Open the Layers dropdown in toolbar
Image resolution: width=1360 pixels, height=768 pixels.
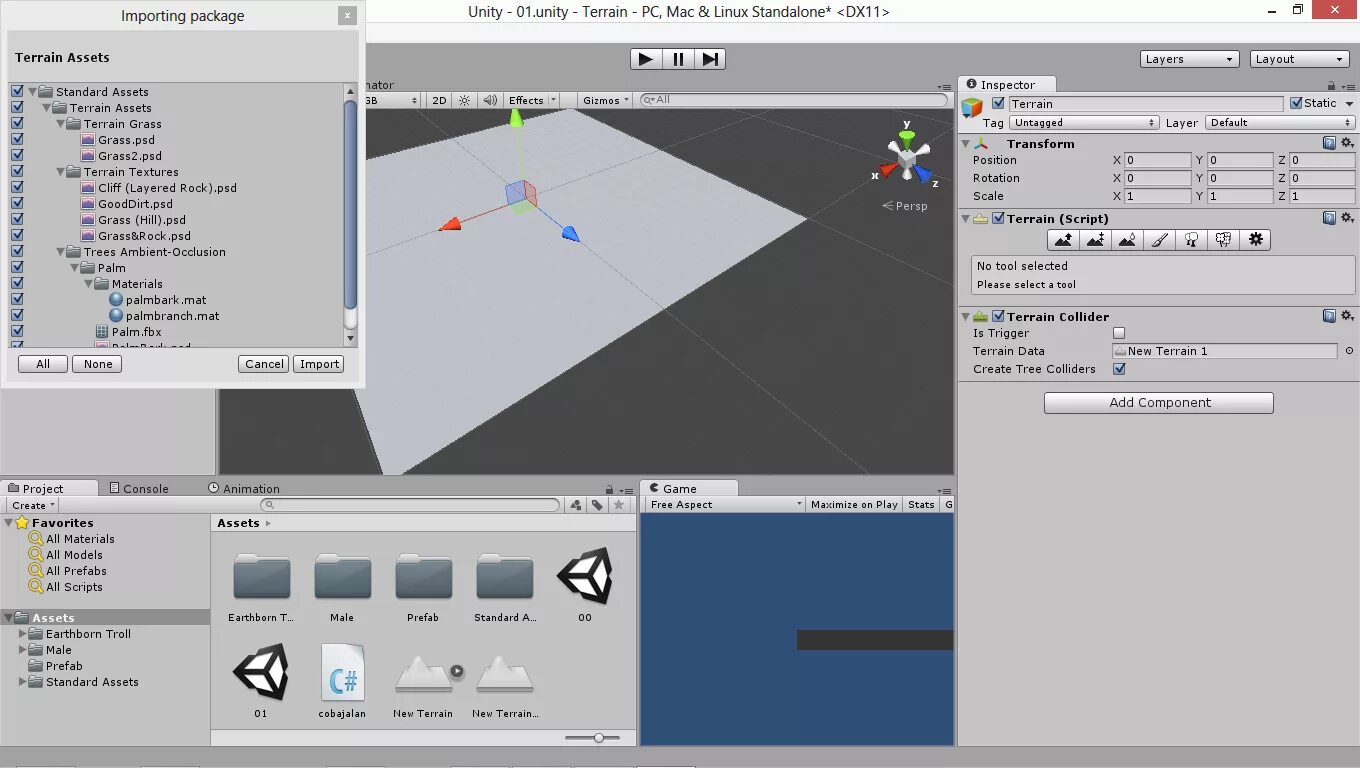click(1190, 59)
